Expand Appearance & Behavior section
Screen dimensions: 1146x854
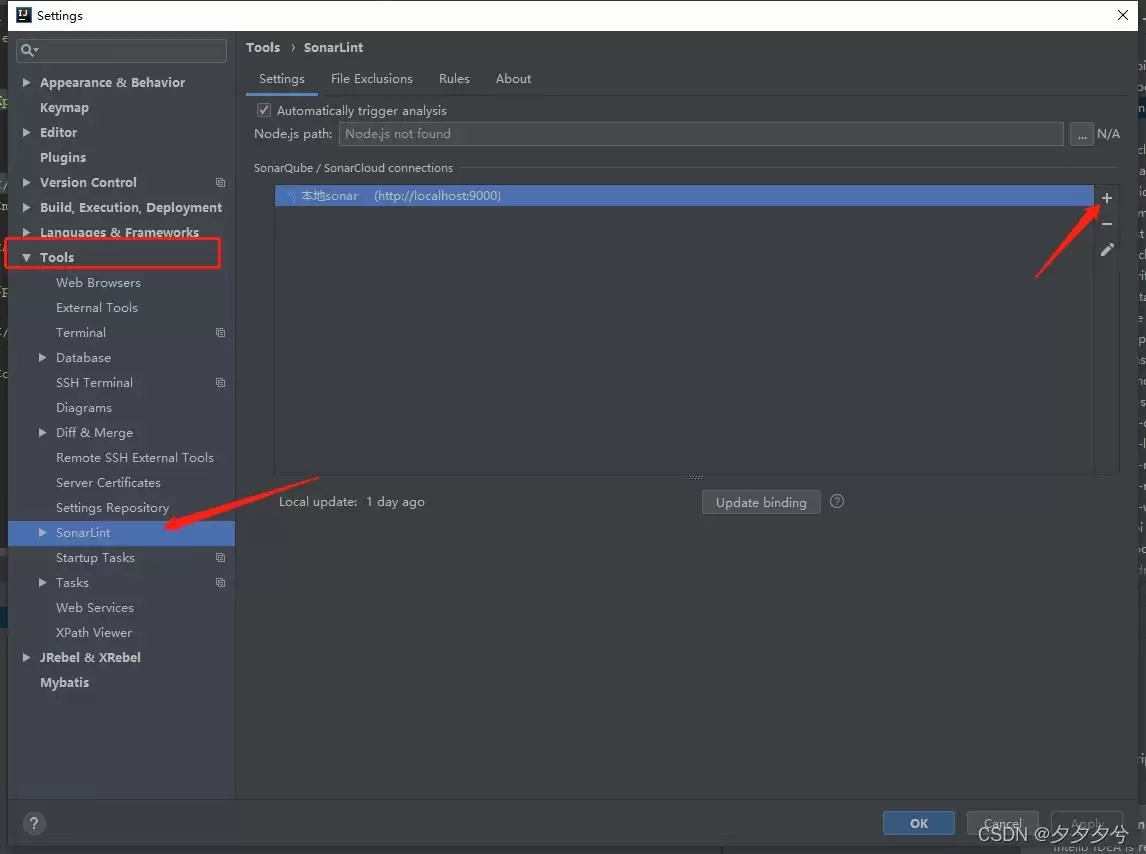26,83
